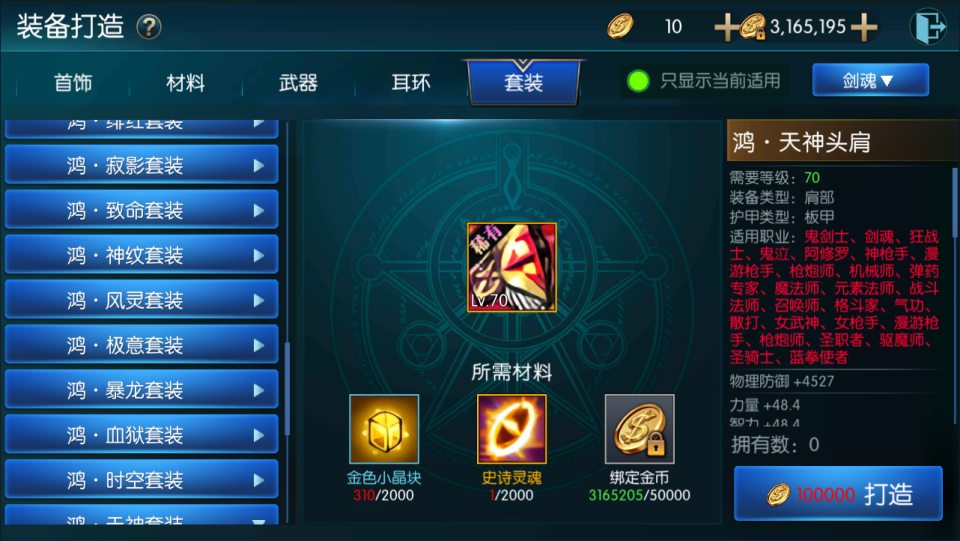This screenshot has width=960, height=541.
Task: Click the set list scrollbar
Action: [287, 389]
